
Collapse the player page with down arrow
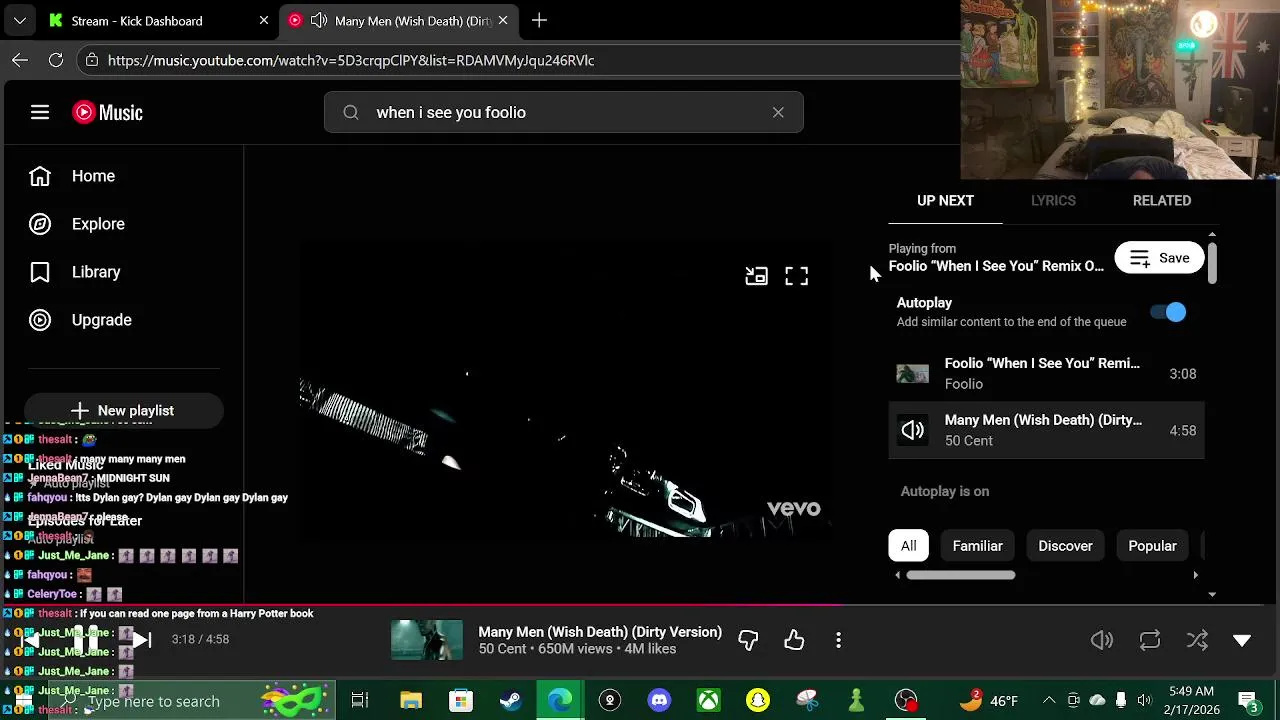point(1242,640)
